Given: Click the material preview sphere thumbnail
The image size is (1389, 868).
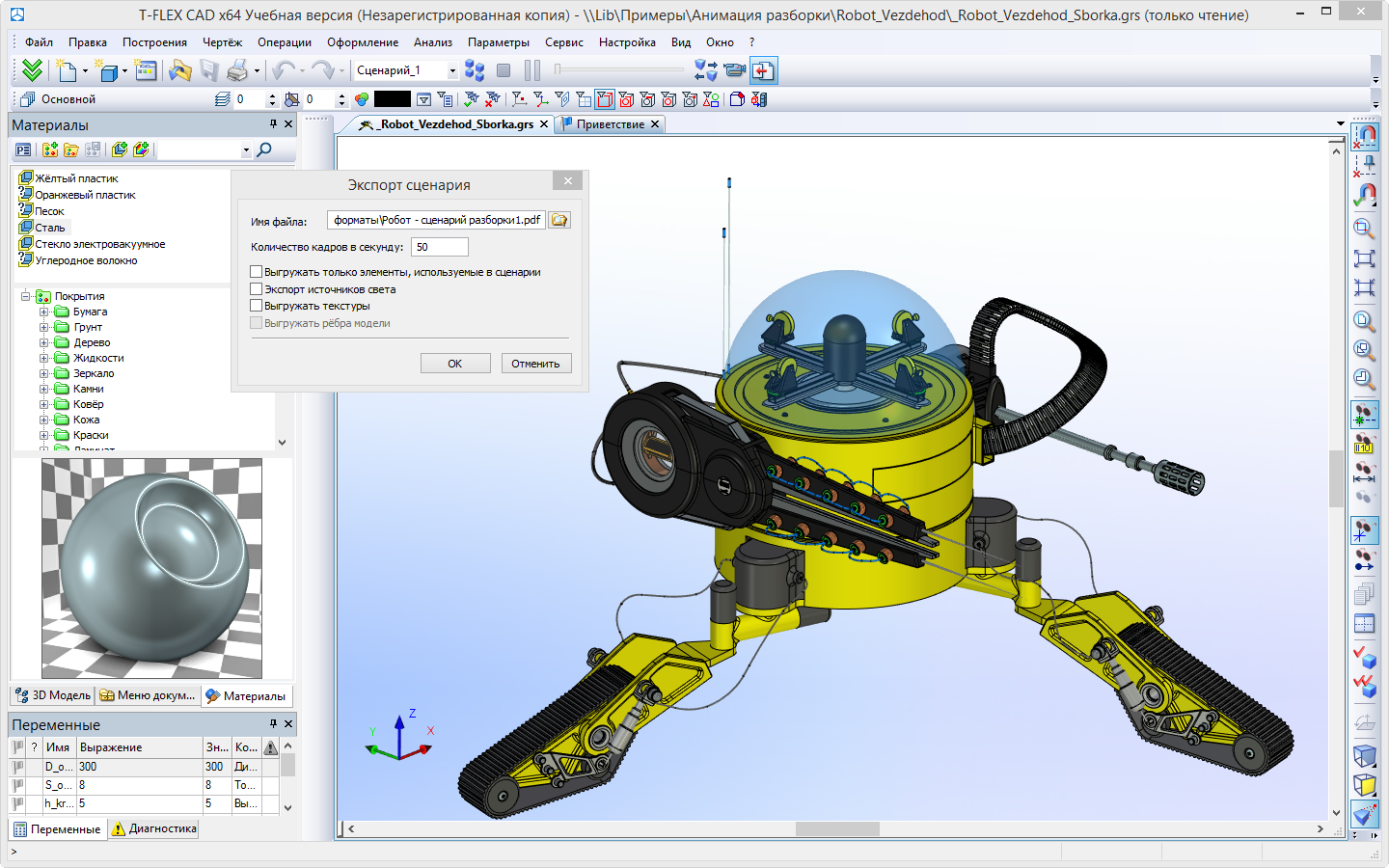Looking at the screenshot, I should [151, 569].
